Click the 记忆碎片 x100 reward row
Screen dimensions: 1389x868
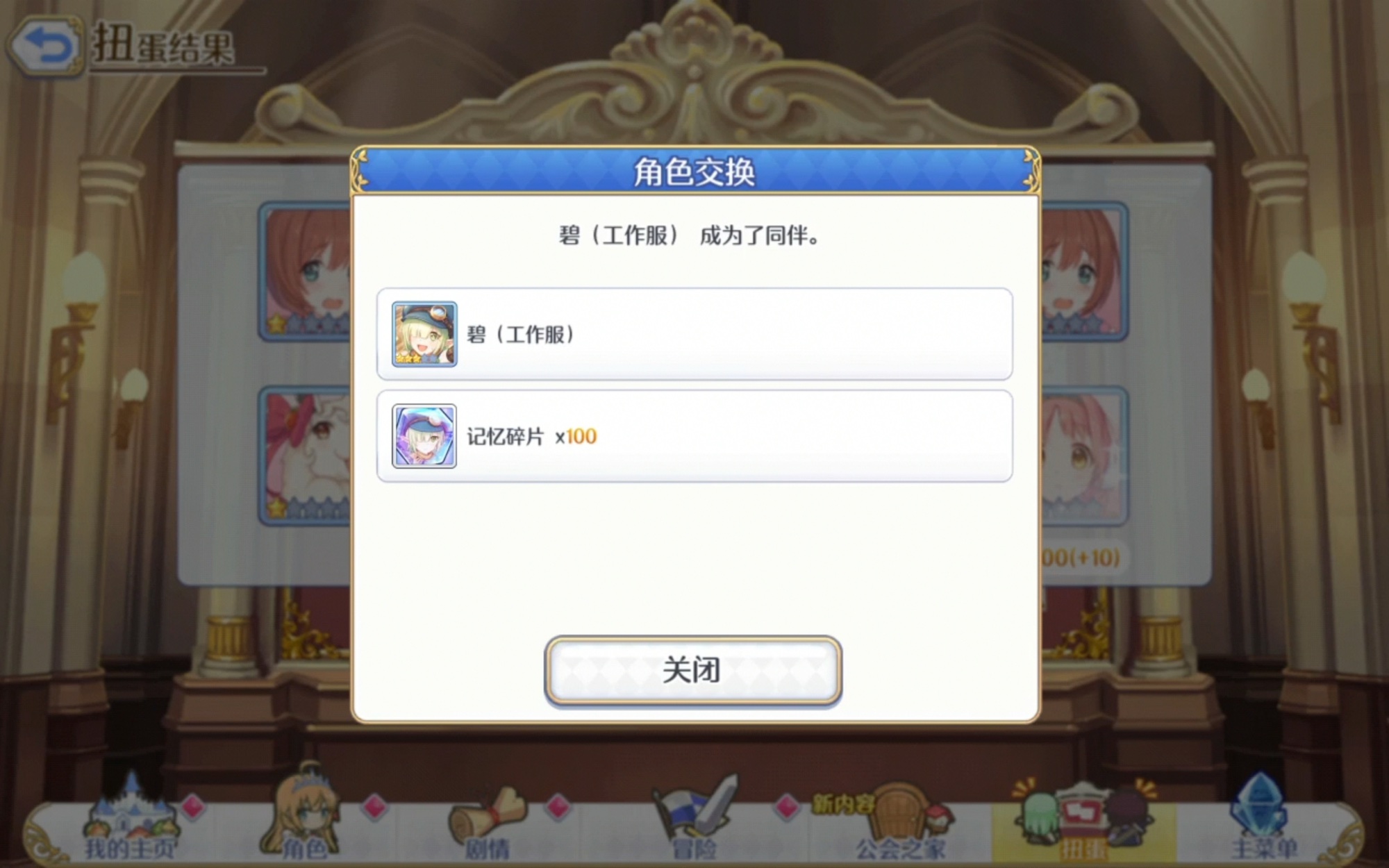(x=694, y=436)
